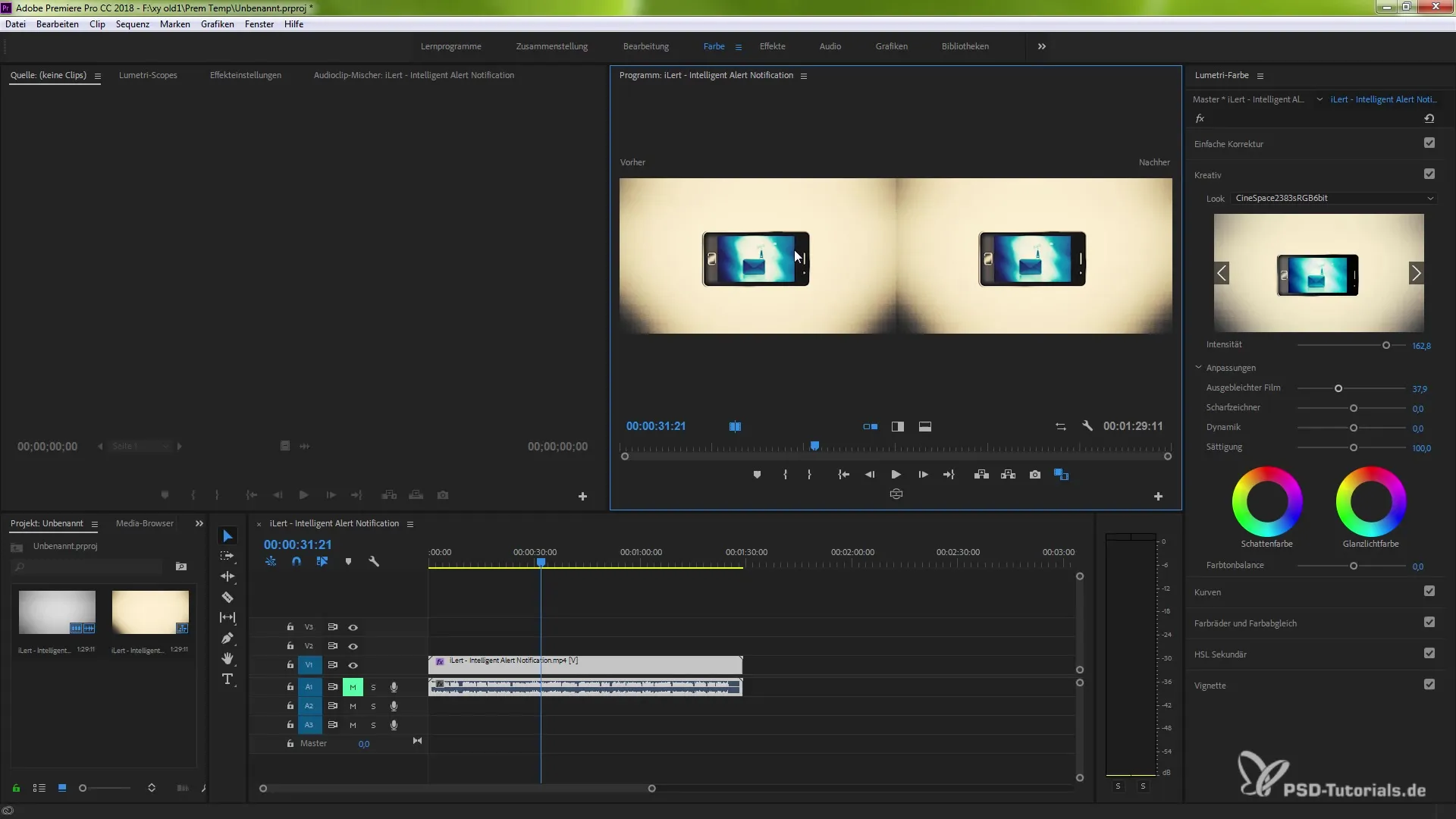Activate the Pen tool
Viewport: 1456px width, 819px height.
227,638
